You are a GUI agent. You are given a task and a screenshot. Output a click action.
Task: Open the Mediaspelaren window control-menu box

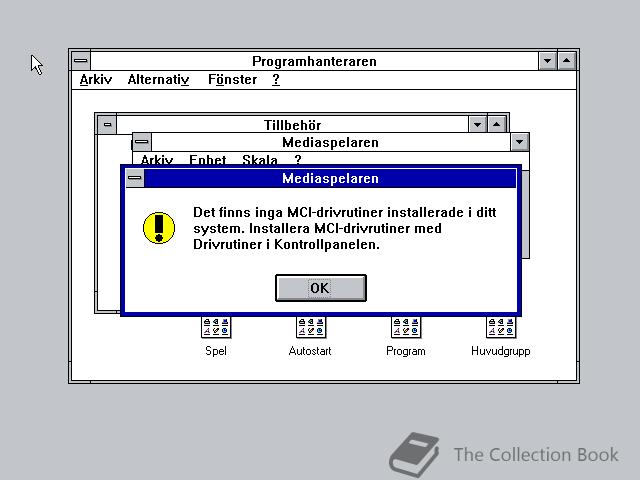[x=142, y=142]
